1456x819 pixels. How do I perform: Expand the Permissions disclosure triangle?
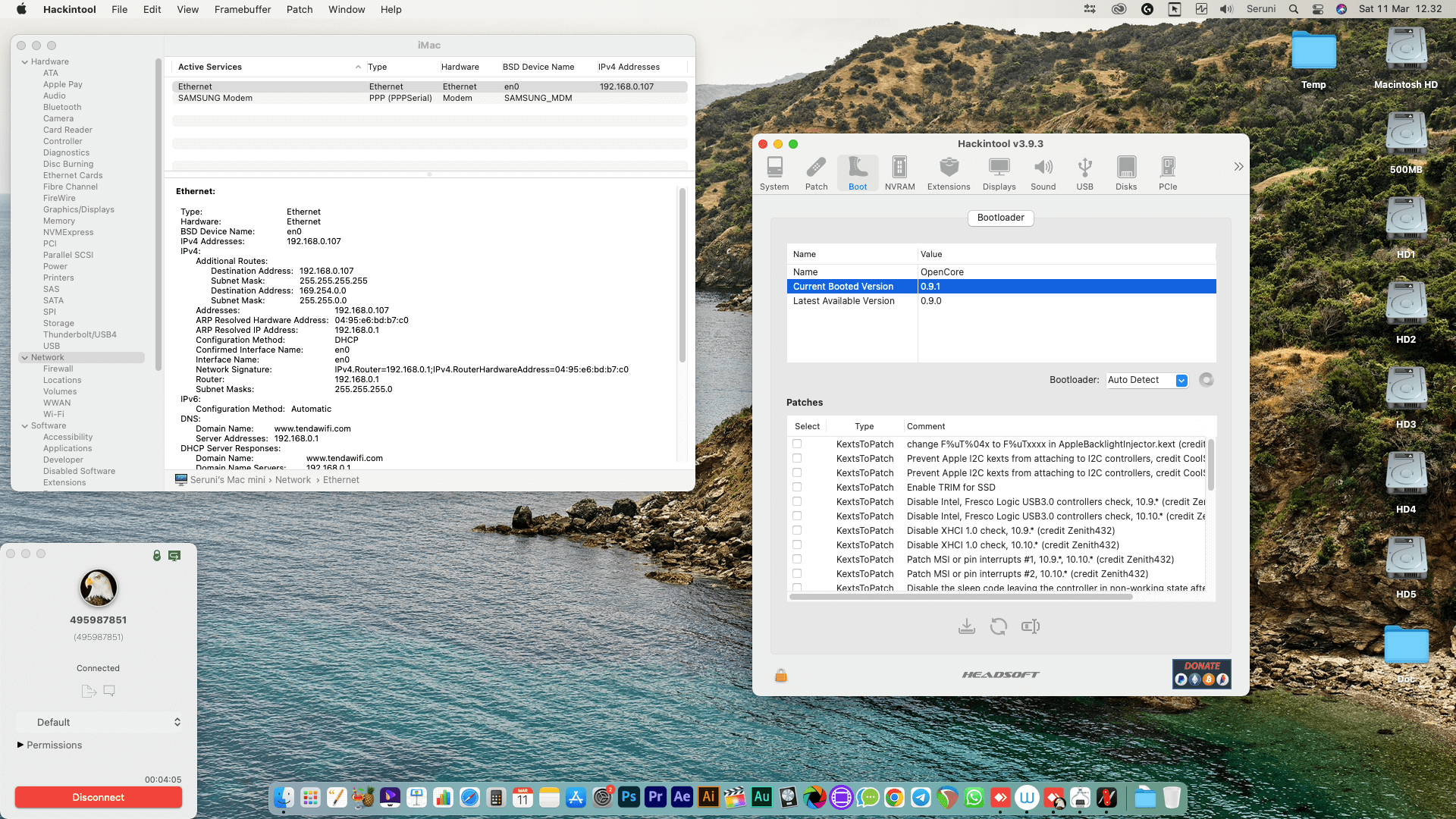20,745
